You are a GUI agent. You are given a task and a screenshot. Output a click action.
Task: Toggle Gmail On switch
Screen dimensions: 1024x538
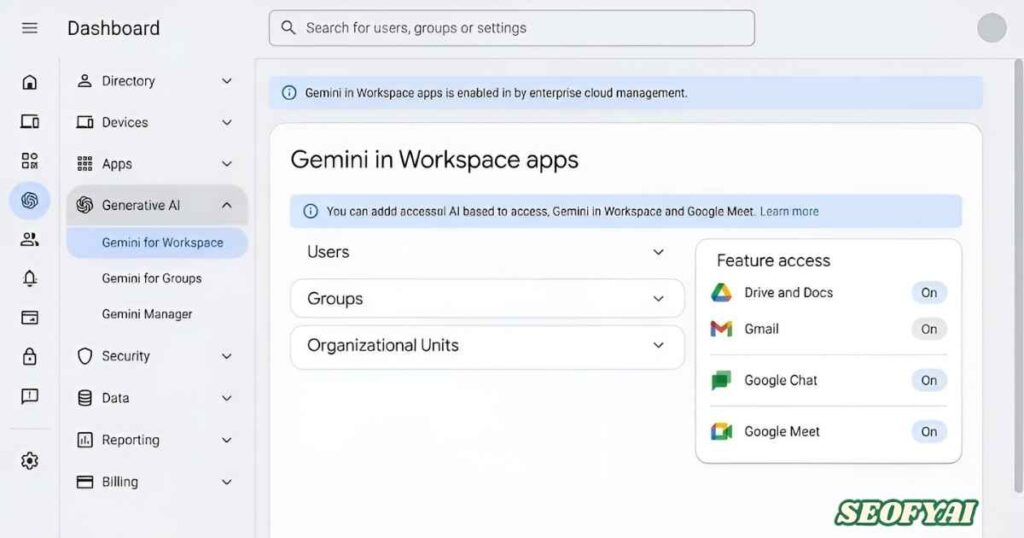click(x=929, y=329)
